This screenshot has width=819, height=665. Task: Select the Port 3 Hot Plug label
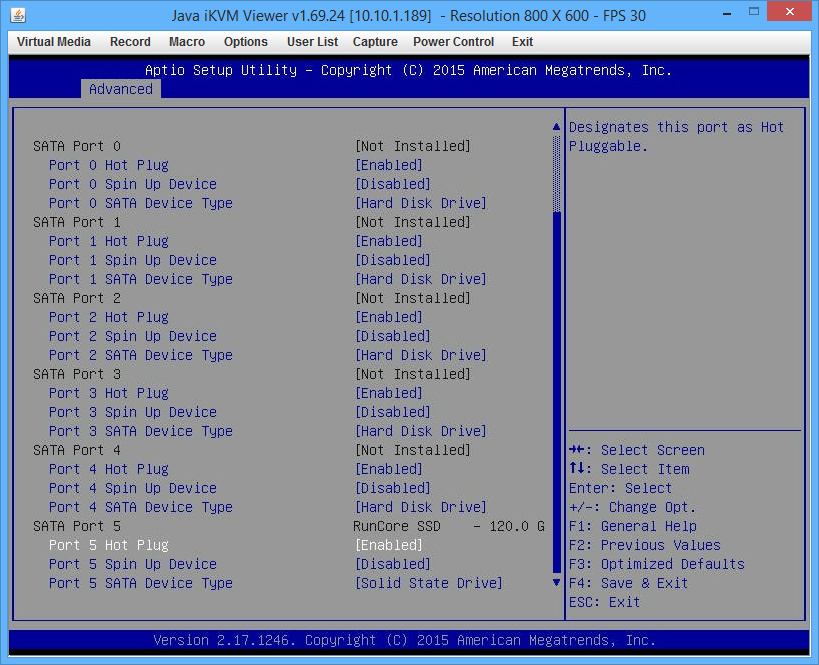click(109, 393)
